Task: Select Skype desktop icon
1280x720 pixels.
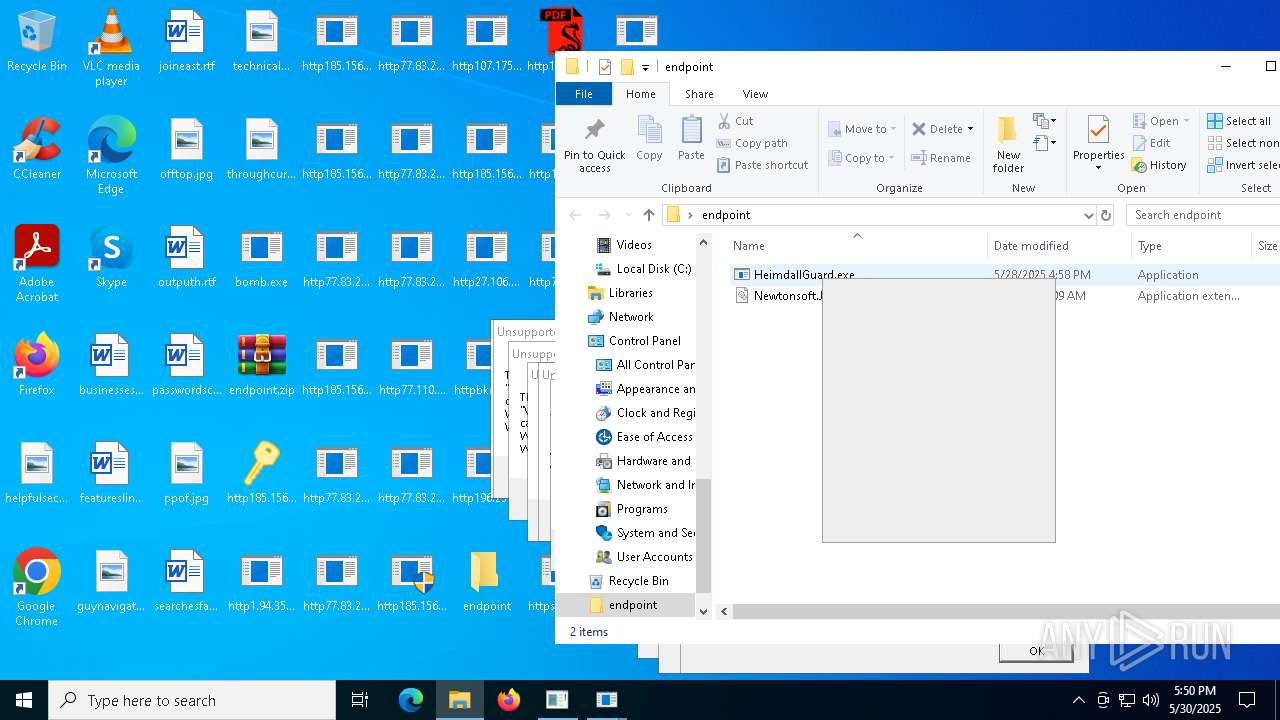Action: [111, 258]
